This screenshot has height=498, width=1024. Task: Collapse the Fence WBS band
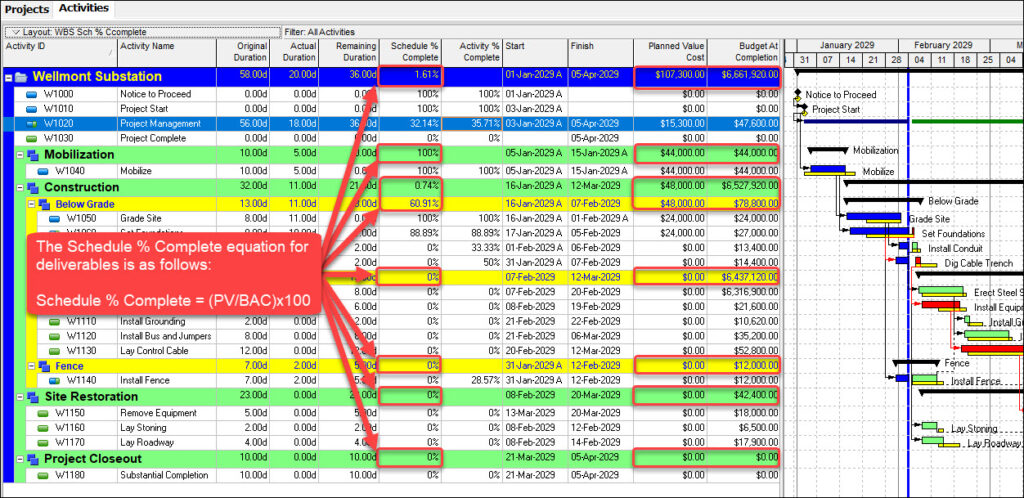pos(31,366)
